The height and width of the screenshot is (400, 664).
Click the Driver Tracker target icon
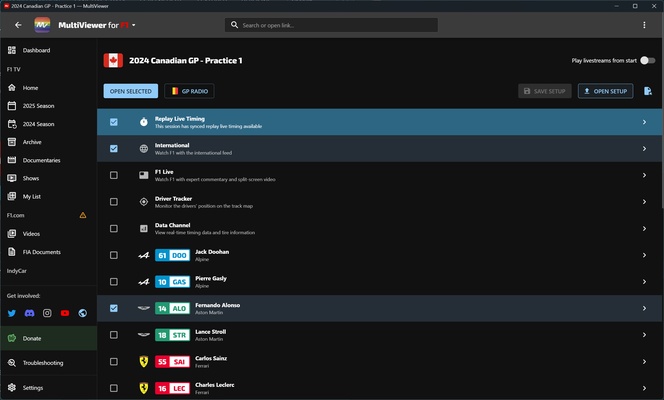pyautogui.click(x=144, y=202)
